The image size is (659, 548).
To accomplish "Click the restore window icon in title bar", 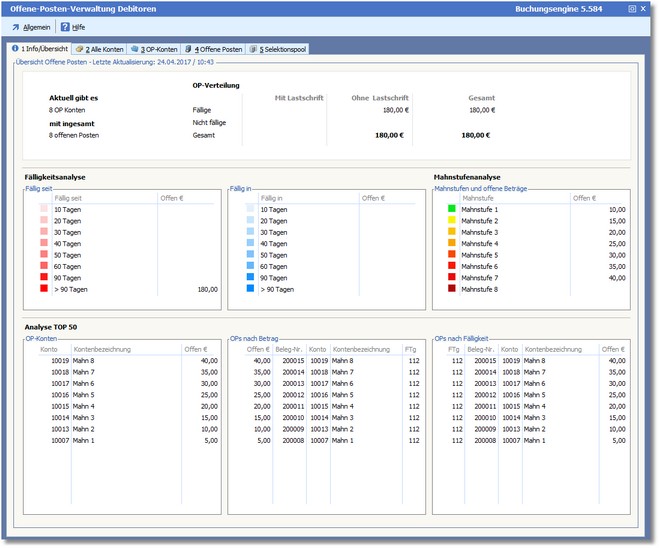I will tap(631, 8).
